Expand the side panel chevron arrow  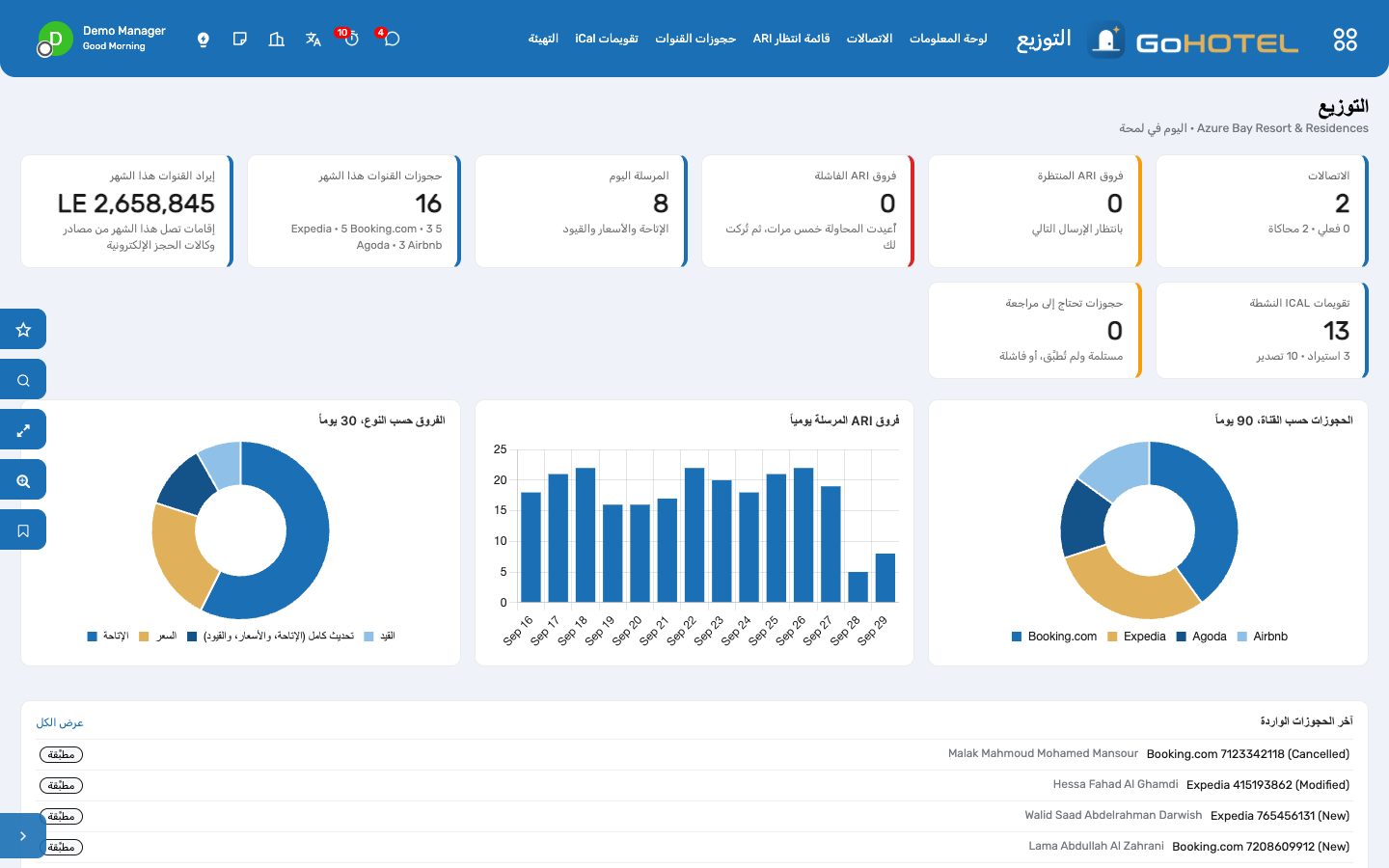23,835
